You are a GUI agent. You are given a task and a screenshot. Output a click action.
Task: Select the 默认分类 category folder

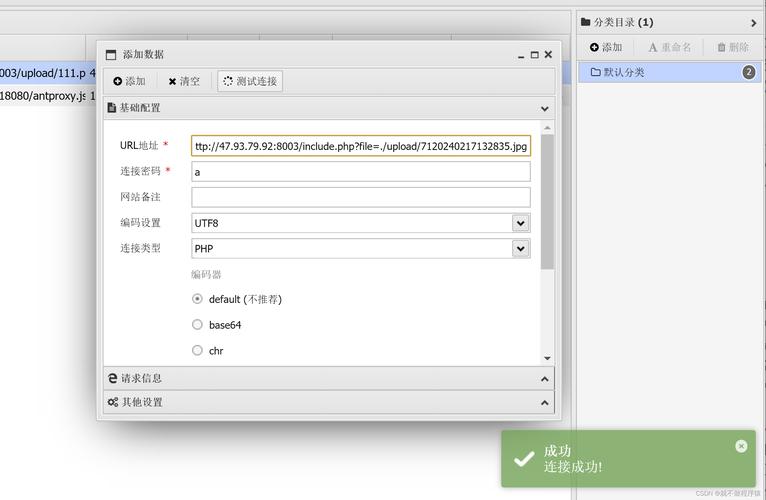click(x=669, y=72)
